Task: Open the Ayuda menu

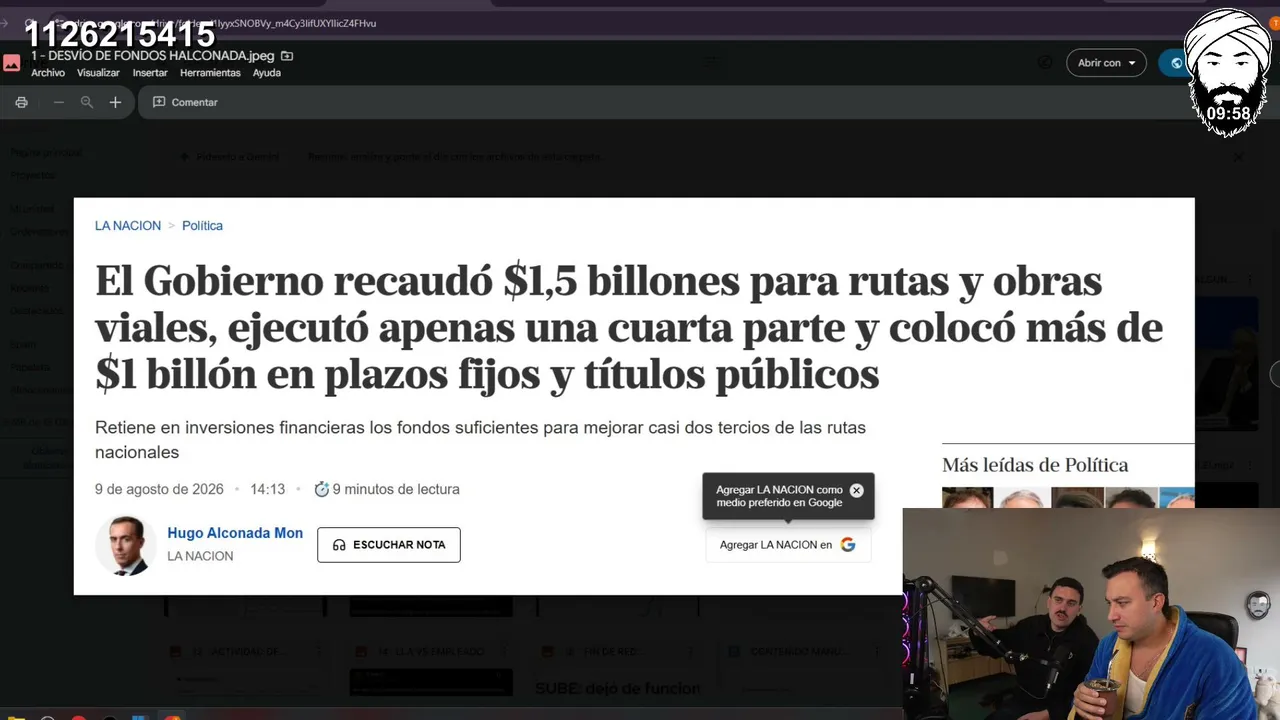Action: pos(266,73)
